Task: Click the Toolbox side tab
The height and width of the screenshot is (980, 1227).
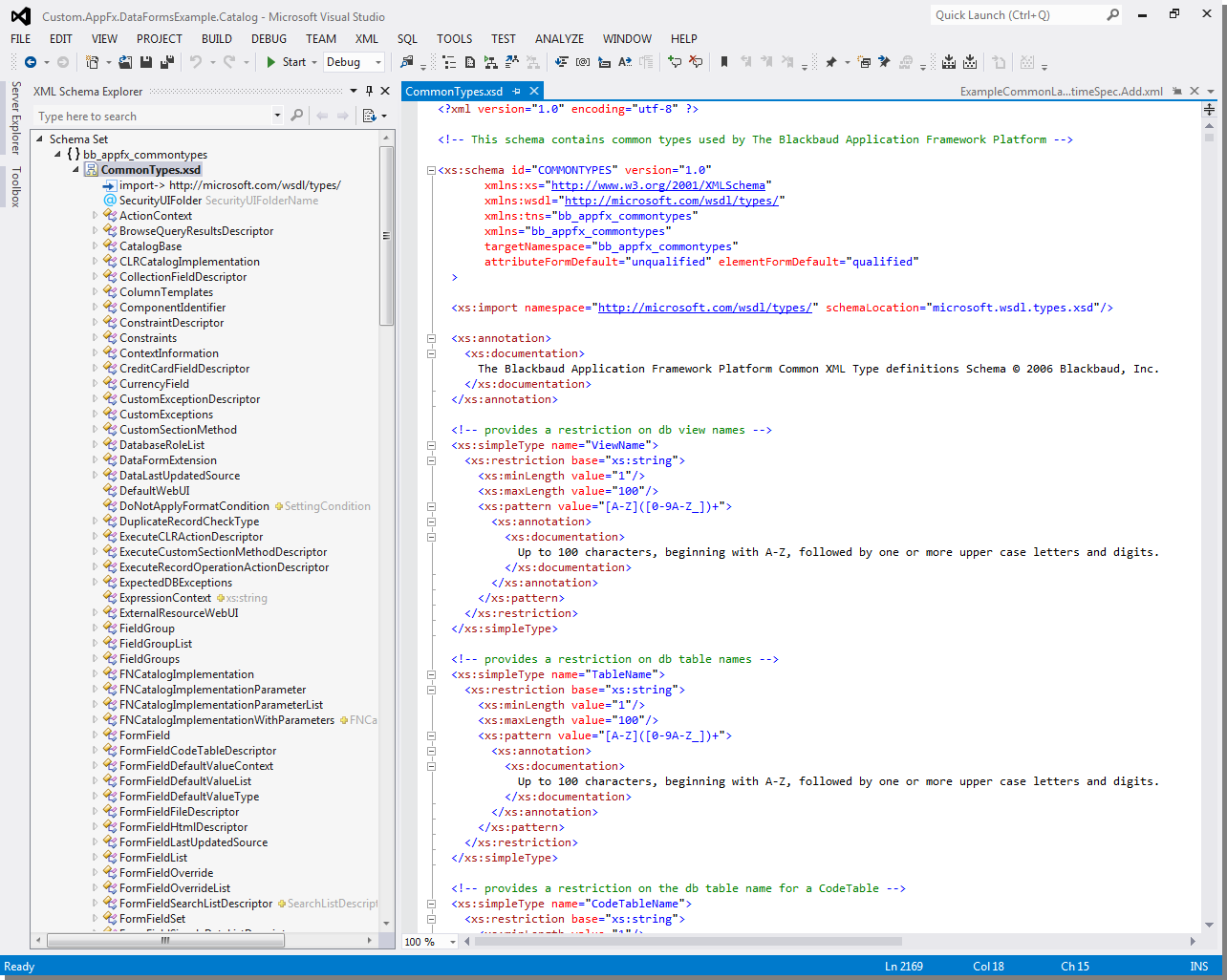Action: tap(15, 186)
